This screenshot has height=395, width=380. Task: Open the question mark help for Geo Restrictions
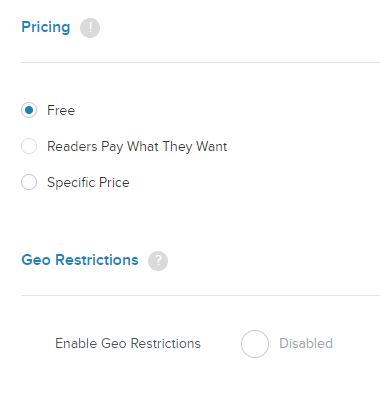158,261
